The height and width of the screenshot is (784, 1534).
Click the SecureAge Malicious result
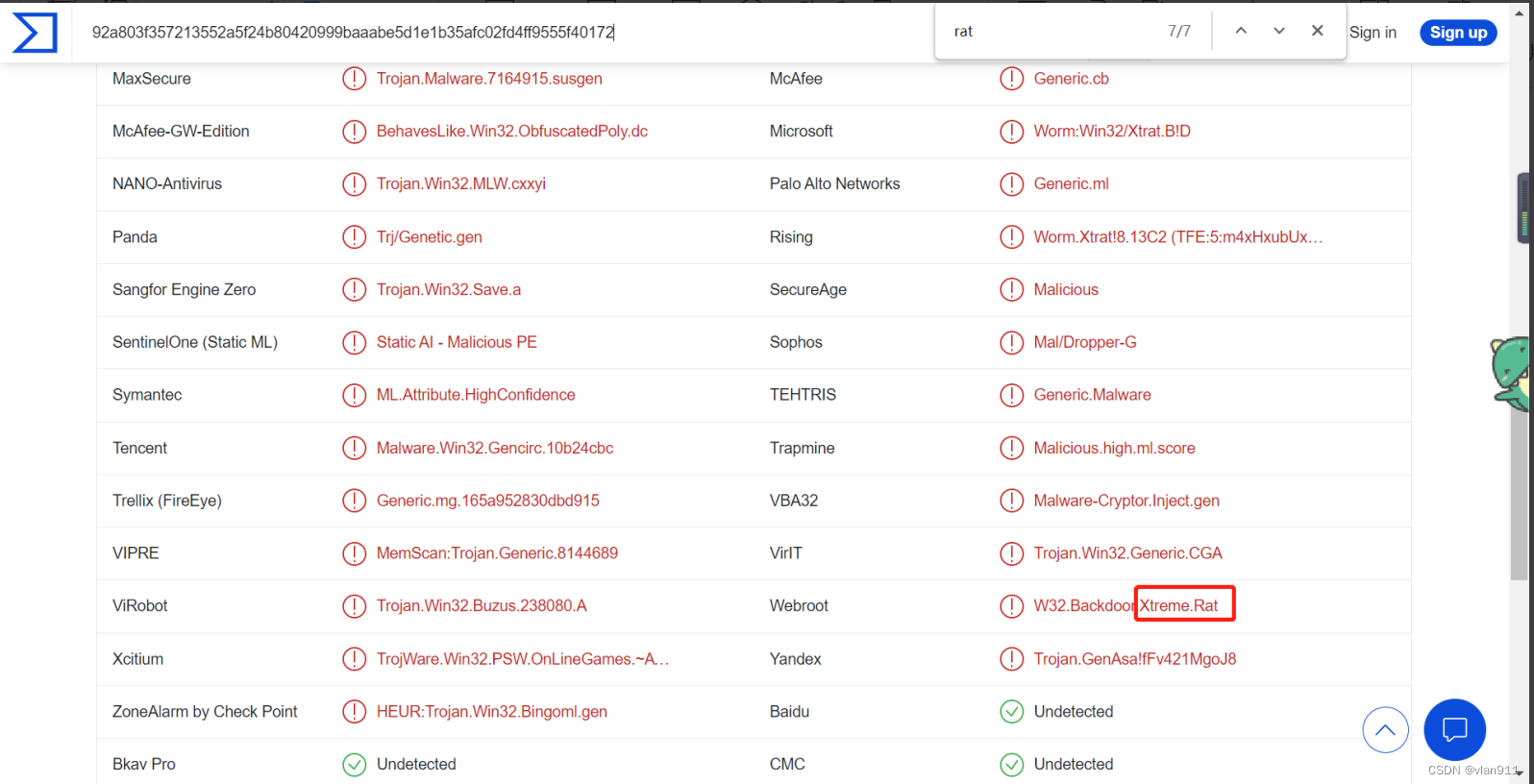pos(1066,289)
